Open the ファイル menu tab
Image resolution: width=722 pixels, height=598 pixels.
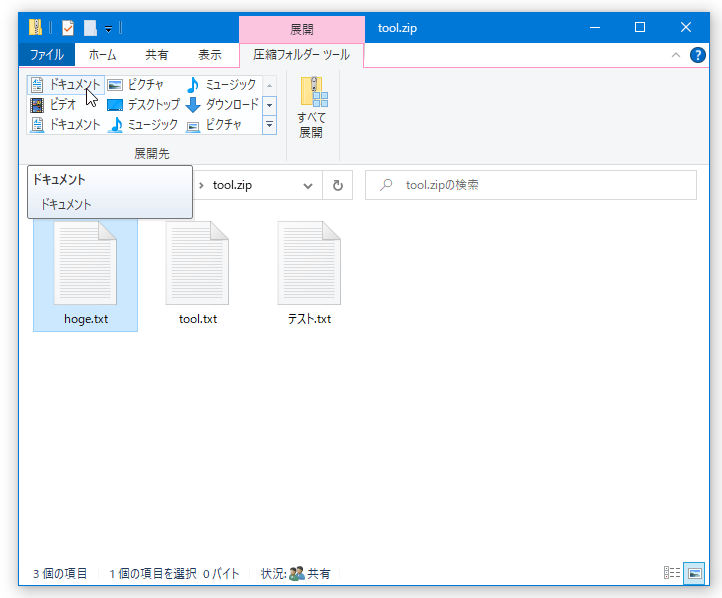[x=47, y=55]
